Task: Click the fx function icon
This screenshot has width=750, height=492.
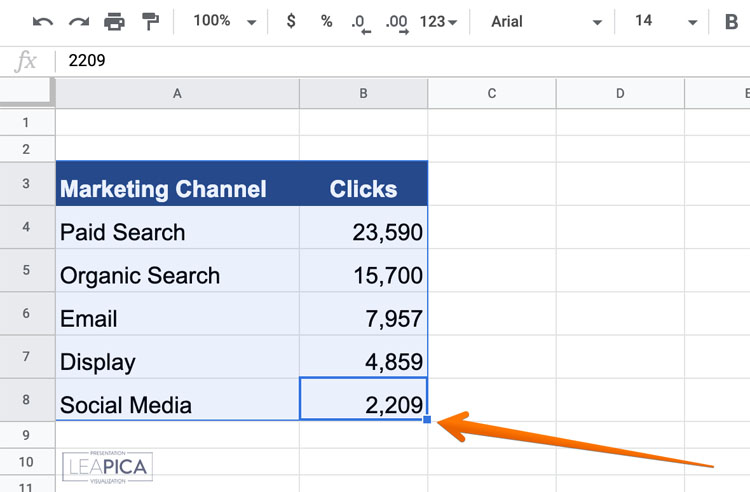Action: [25, 61]
